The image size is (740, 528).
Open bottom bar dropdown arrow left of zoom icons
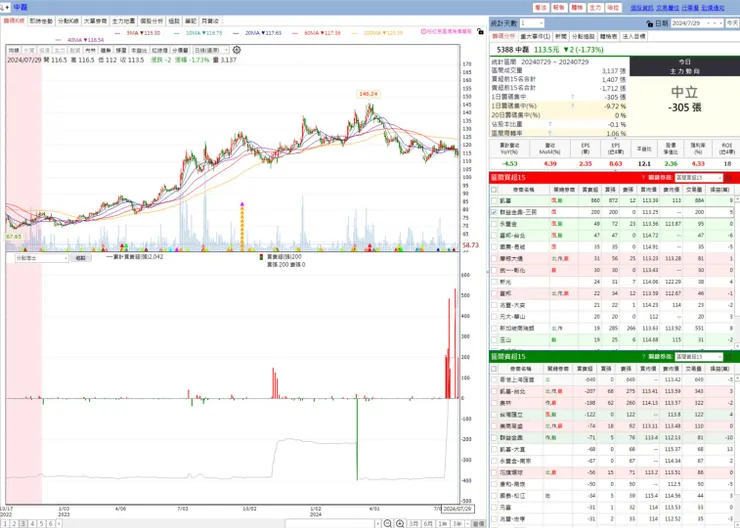[x=378, y=524]
